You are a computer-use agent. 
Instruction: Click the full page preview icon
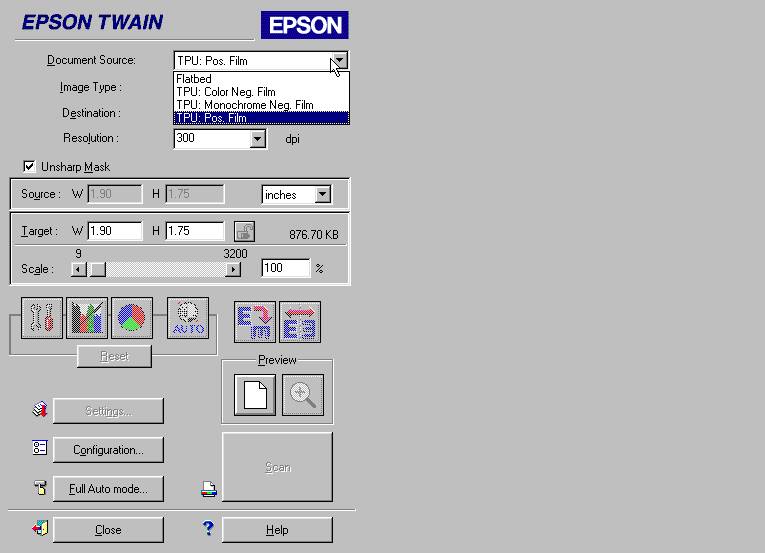tap(254, 394)
